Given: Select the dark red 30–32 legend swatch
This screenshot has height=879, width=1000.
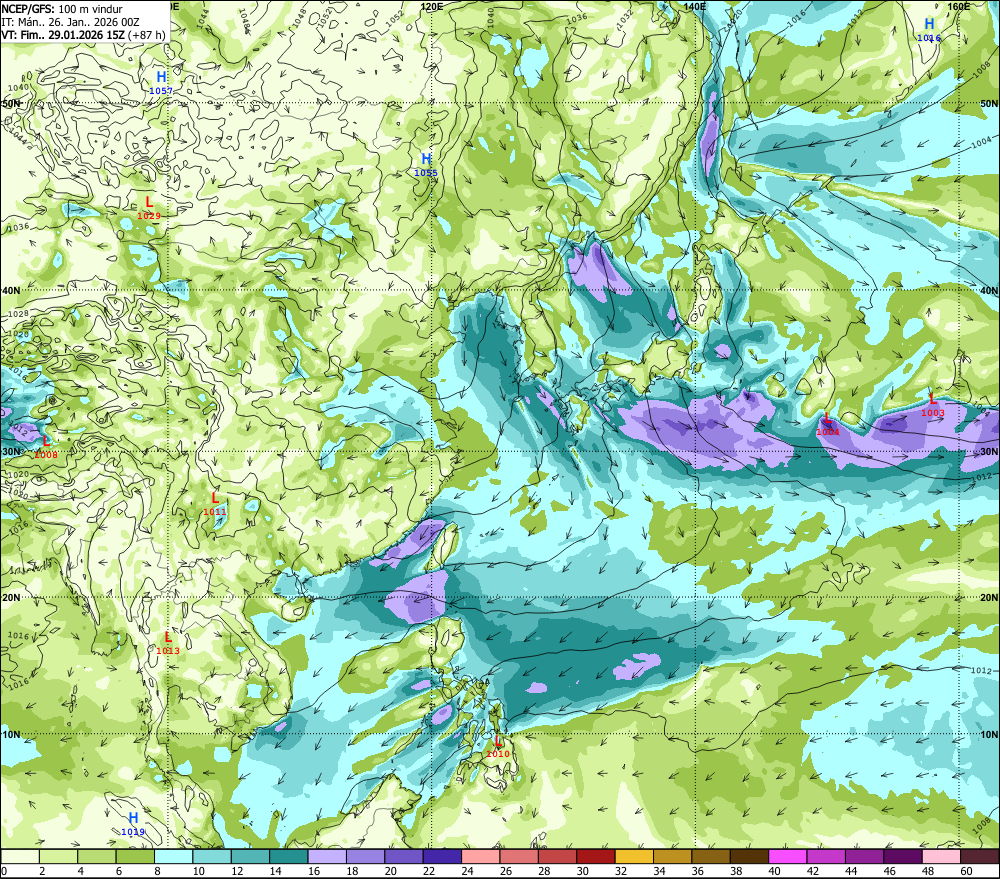Looking at the screenshot, I should 596,856.
